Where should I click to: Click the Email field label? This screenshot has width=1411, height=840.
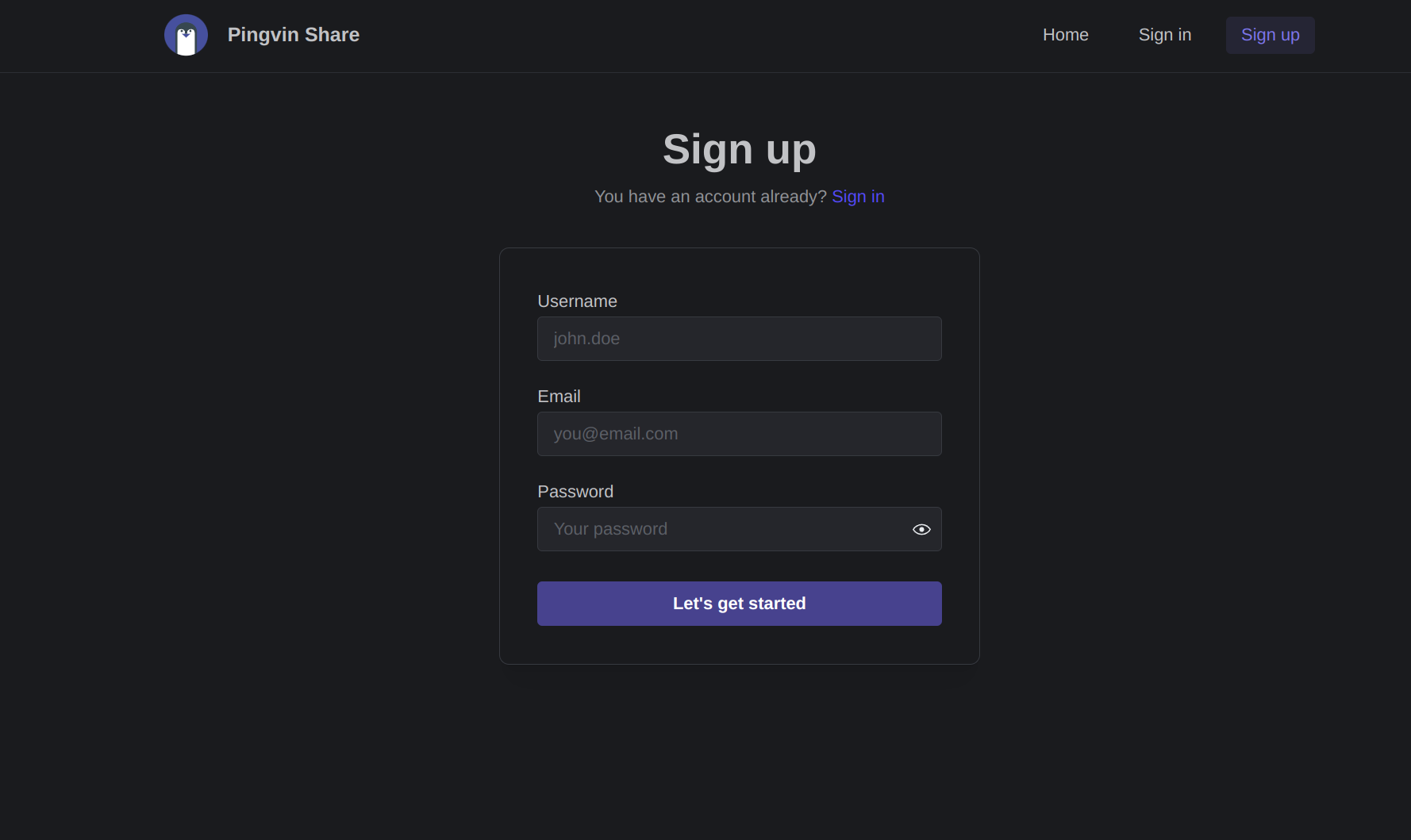click(559, 397)
